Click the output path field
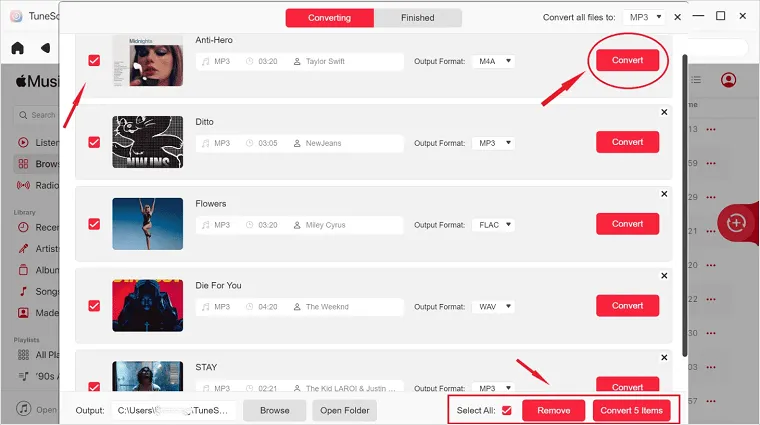Screen dimensions: 760x425 [174, 410]
